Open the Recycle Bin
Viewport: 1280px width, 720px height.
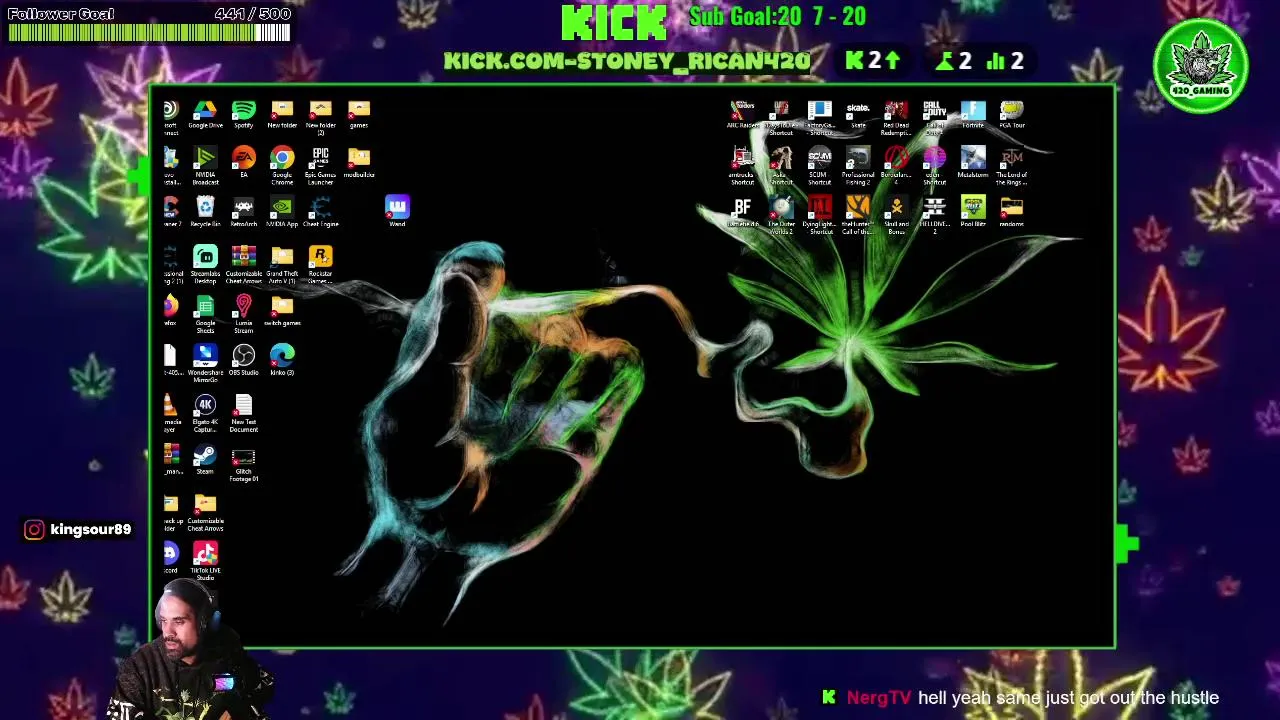point(205,212)
